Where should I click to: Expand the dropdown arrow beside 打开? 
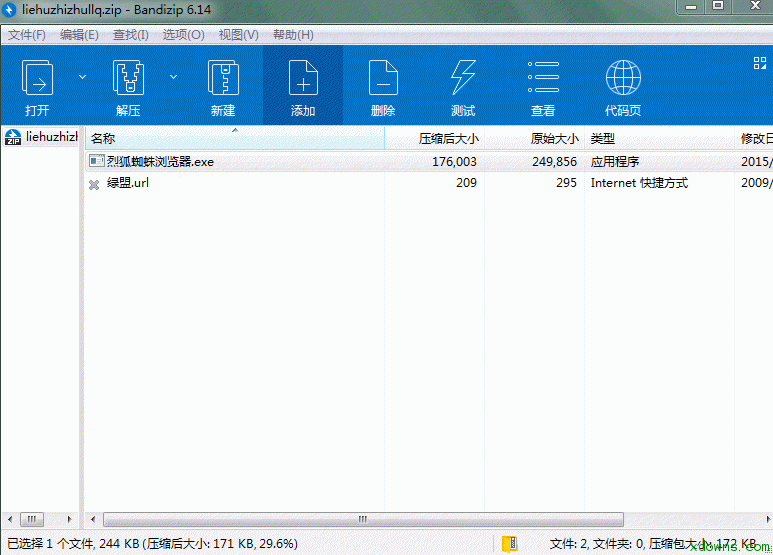point(82,77)
